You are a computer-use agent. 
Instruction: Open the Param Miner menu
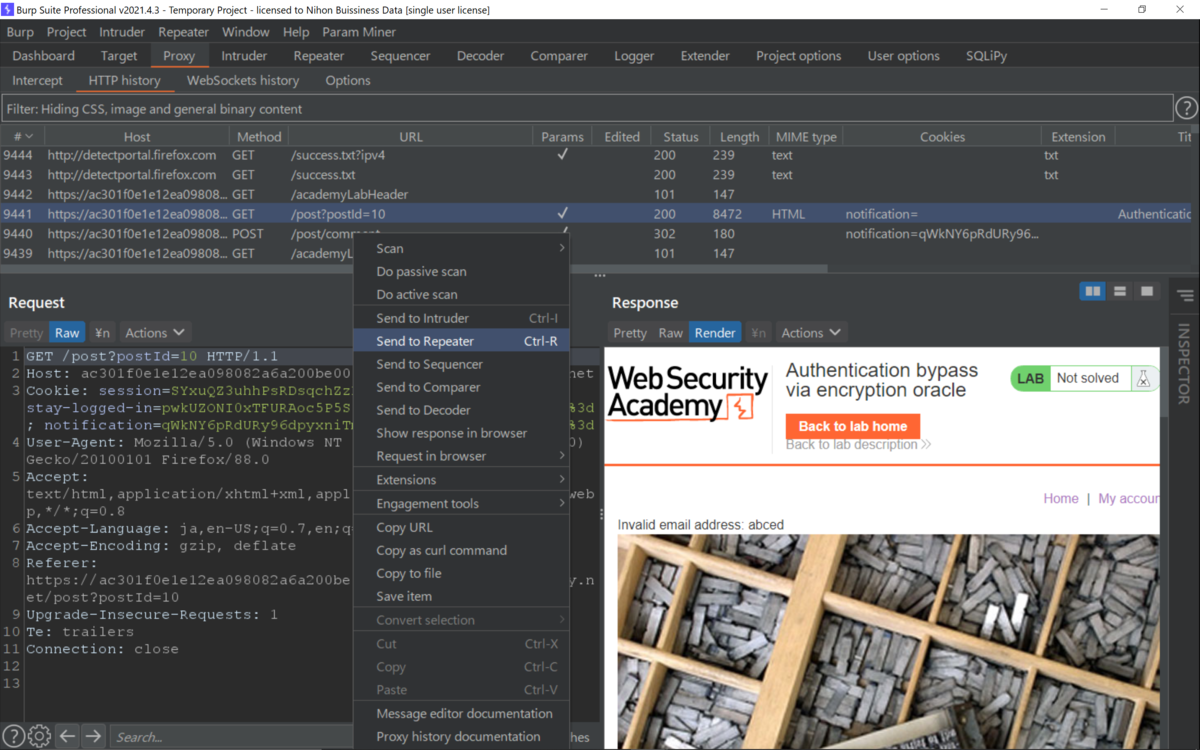coord(359,32)
